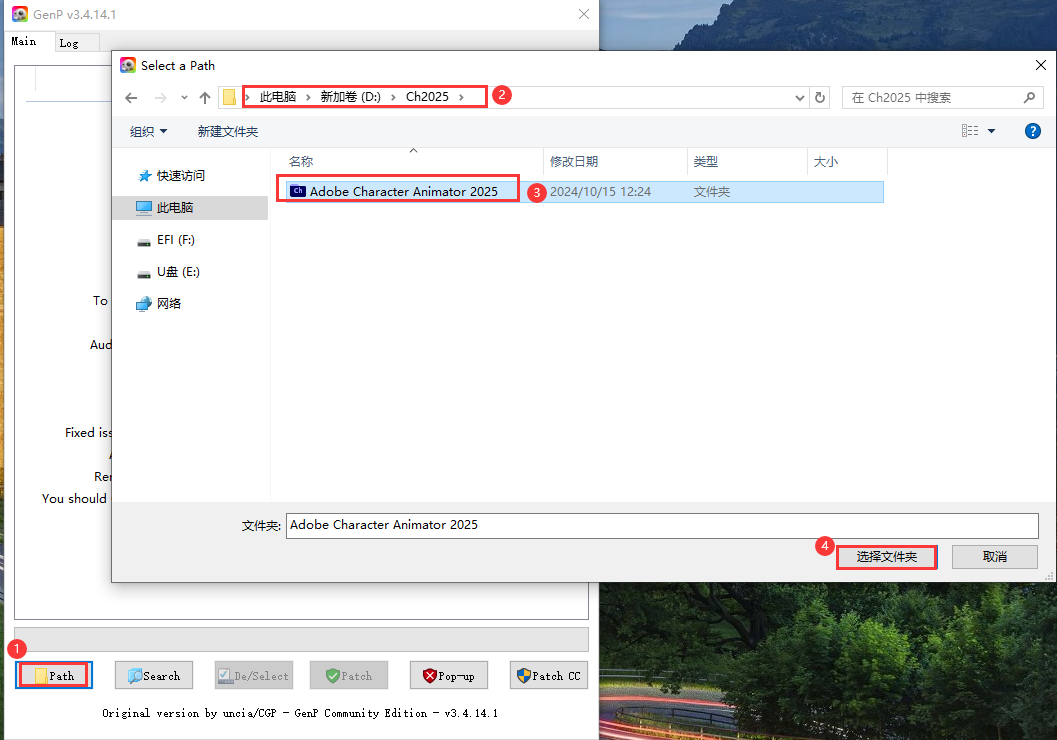Screen dimensions: 1057x740
Task: Click the magnifier search icon
Action: (1029, 98)
